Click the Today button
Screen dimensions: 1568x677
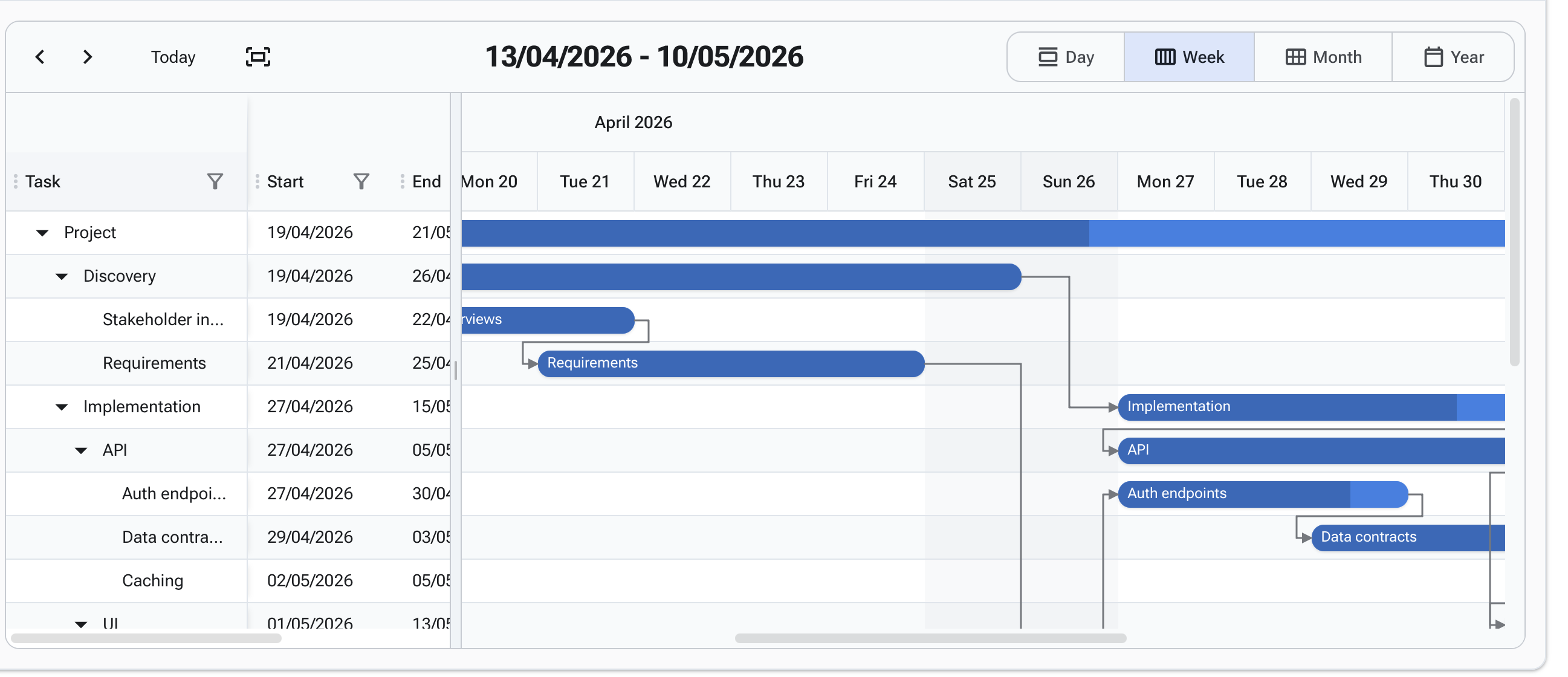tap(173, 57)
